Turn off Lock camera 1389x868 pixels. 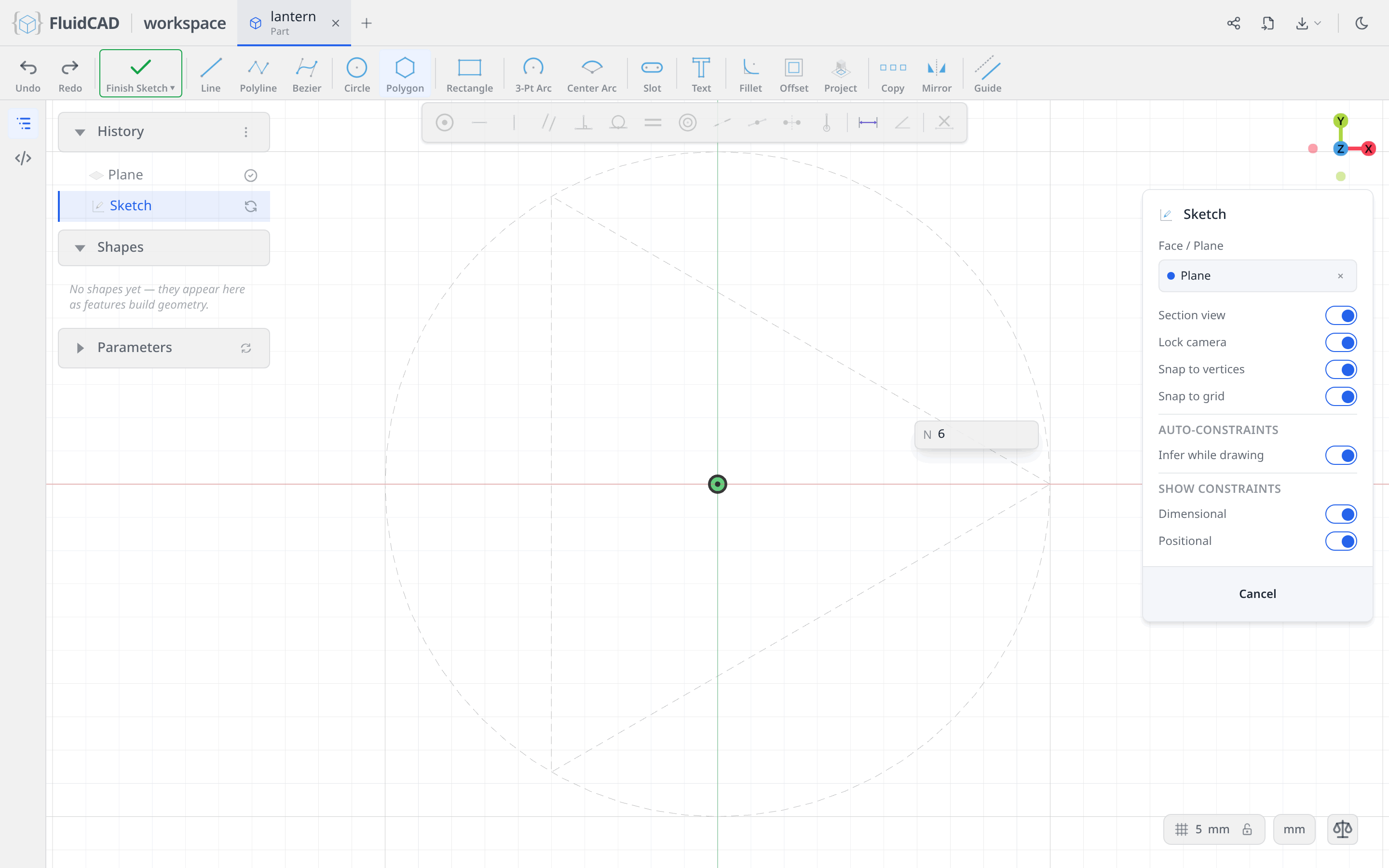coord(1341,342)
